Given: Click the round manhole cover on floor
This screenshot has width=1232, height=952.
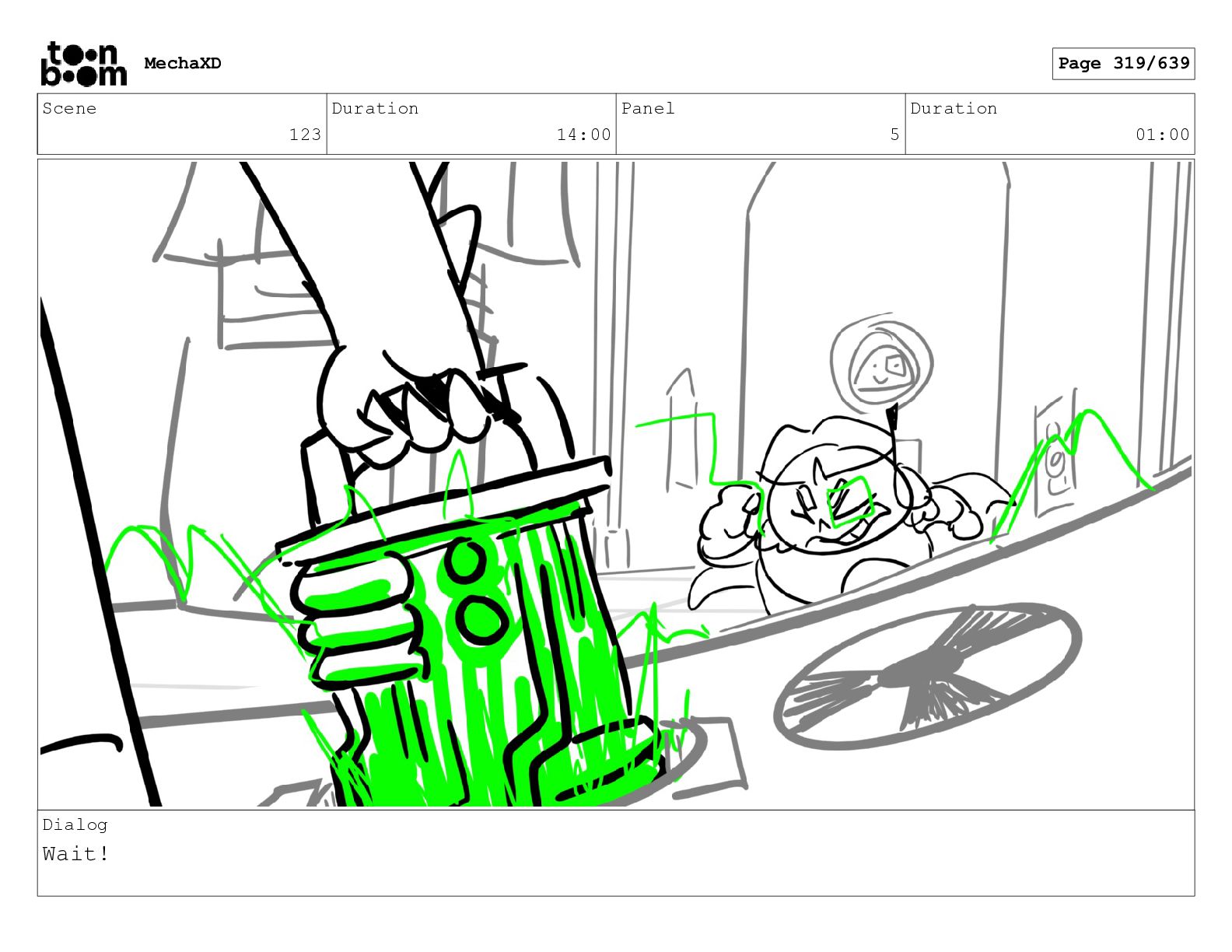Looking at the screenshot, I should click(x=927, y=675).
